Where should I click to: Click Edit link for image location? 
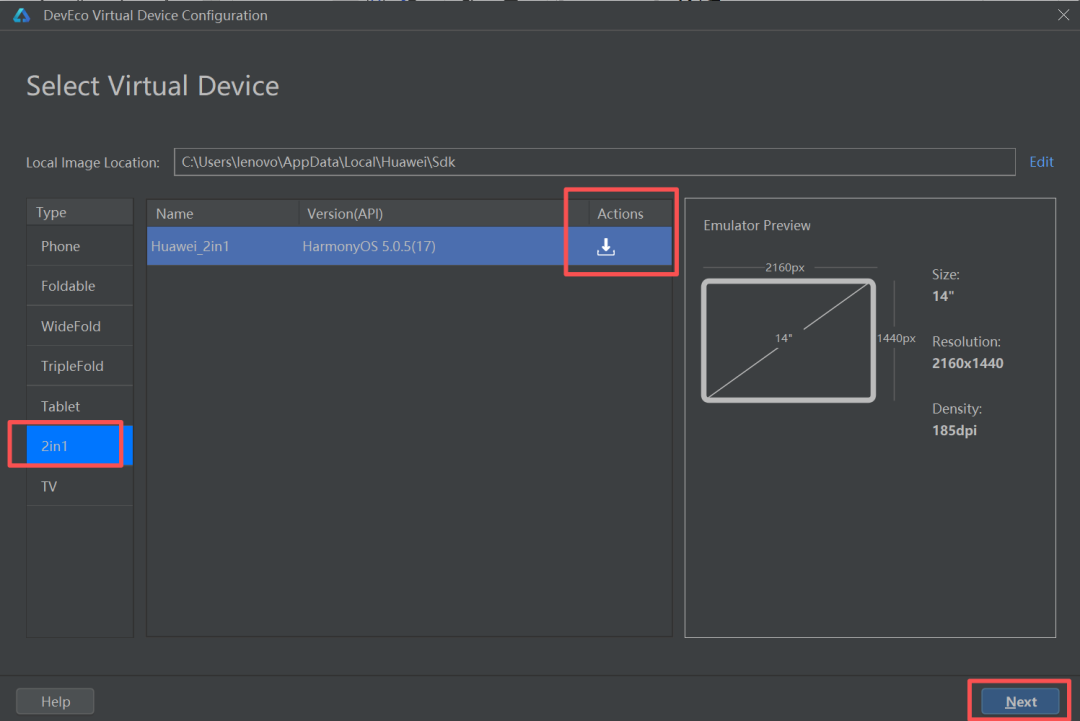pyautogui.click(x=1041, y=162)
